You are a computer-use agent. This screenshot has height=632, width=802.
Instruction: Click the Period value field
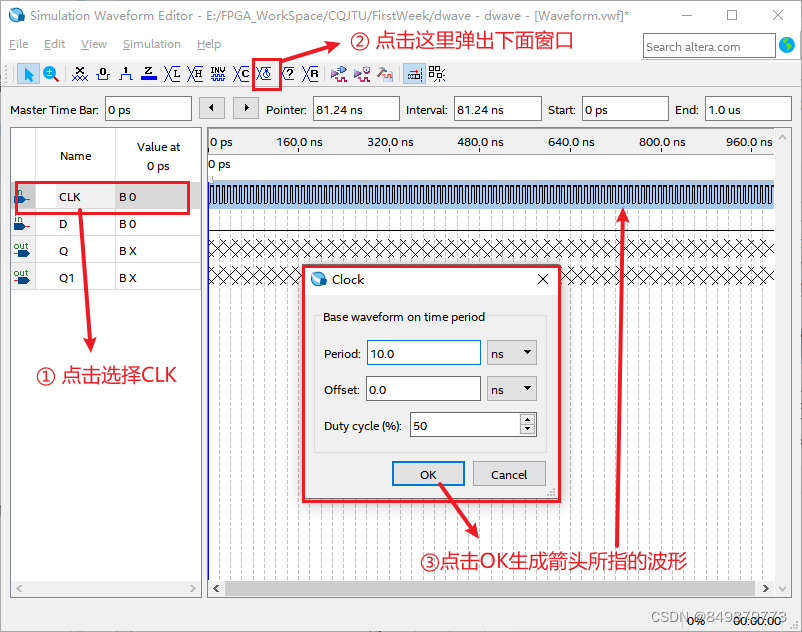click(424, 353)
